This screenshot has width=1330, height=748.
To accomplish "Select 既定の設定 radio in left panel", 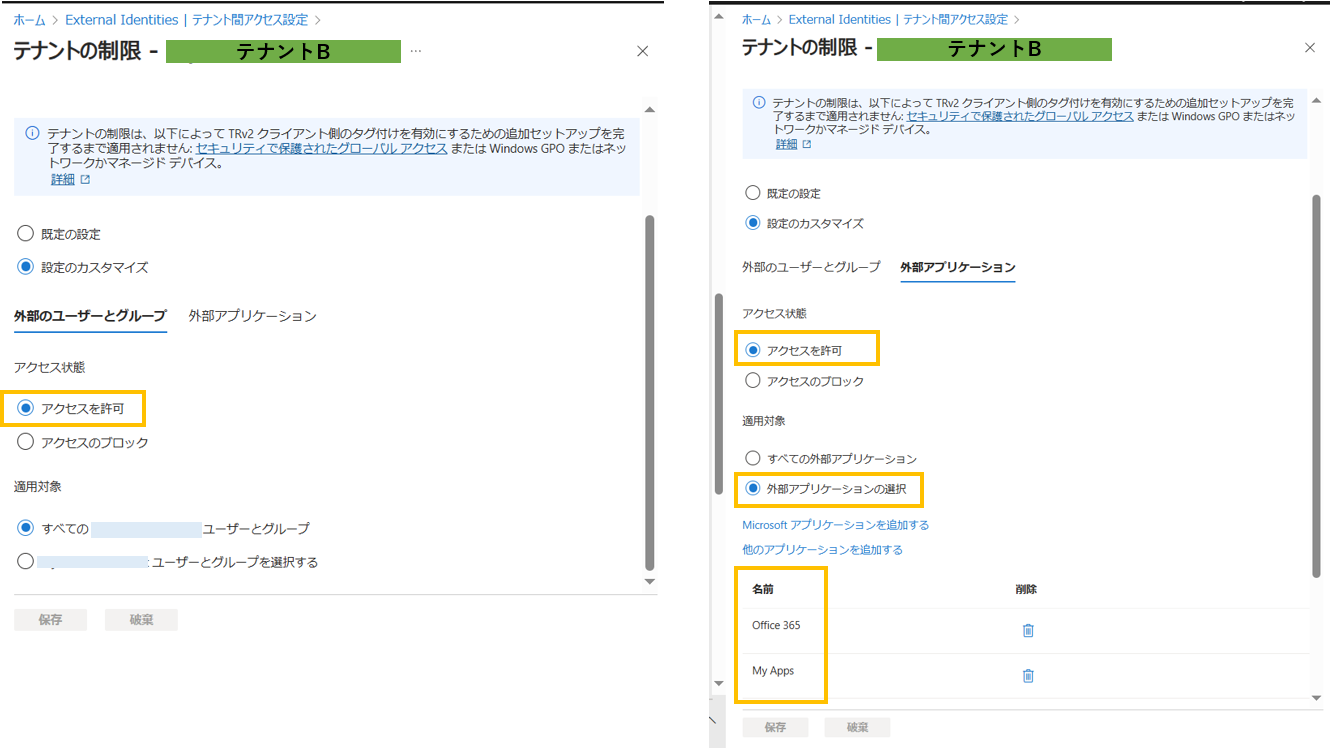I will tap(26, 234).
